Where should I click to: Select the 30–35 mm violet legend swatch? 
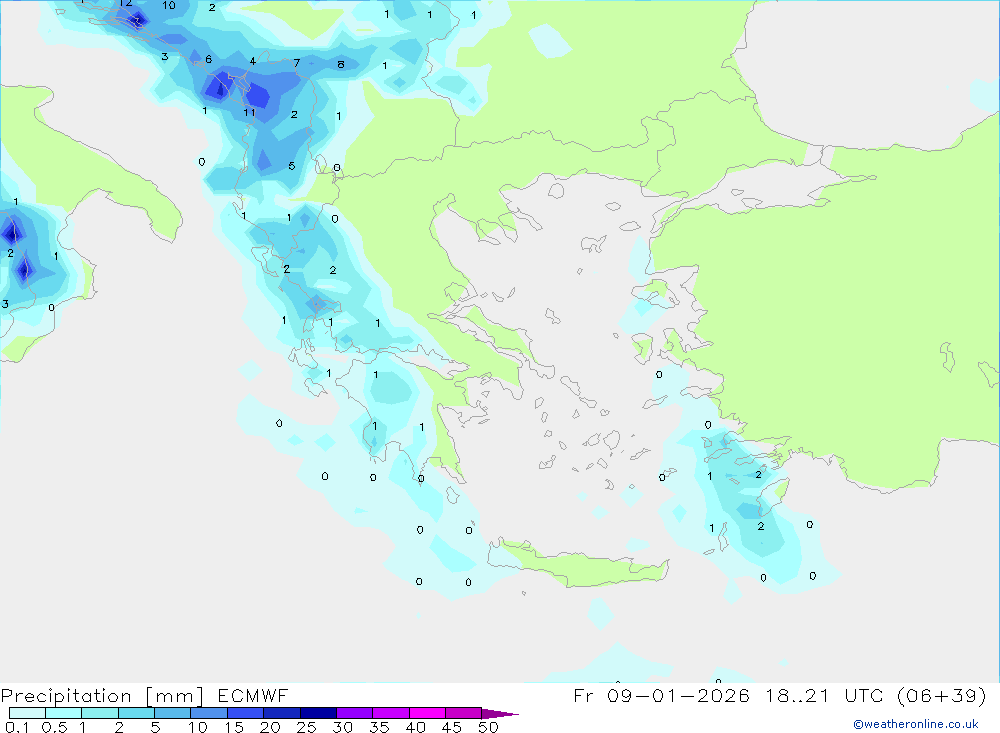(355, 713)
